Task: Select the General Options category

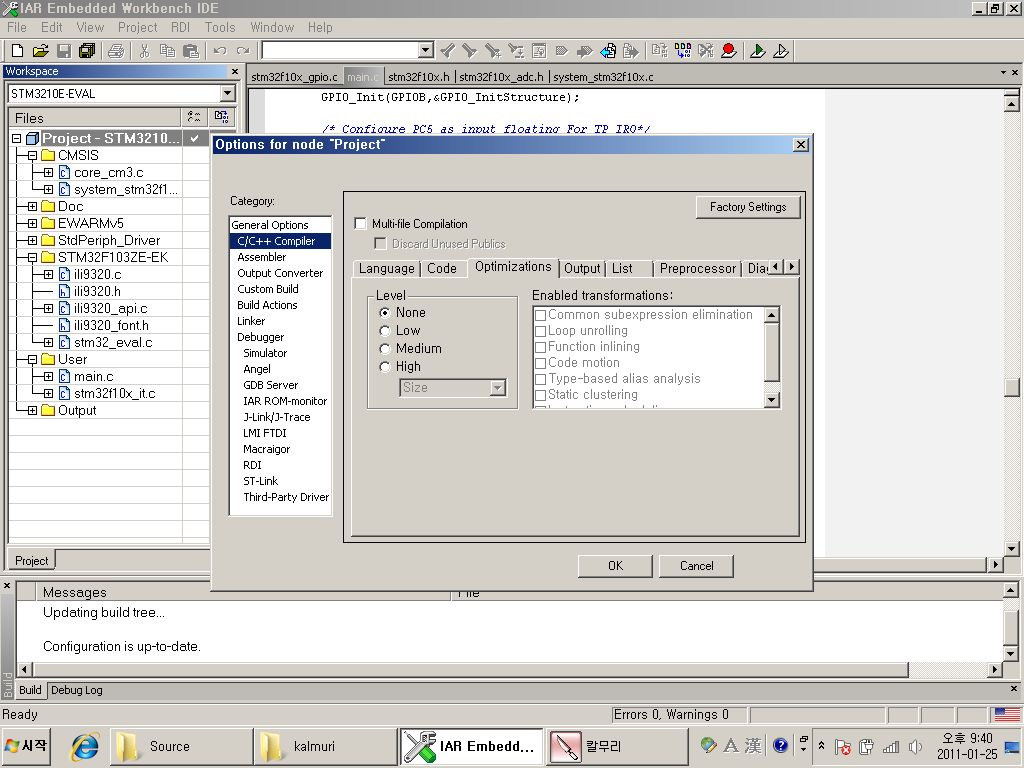Action: click(270, 225)
